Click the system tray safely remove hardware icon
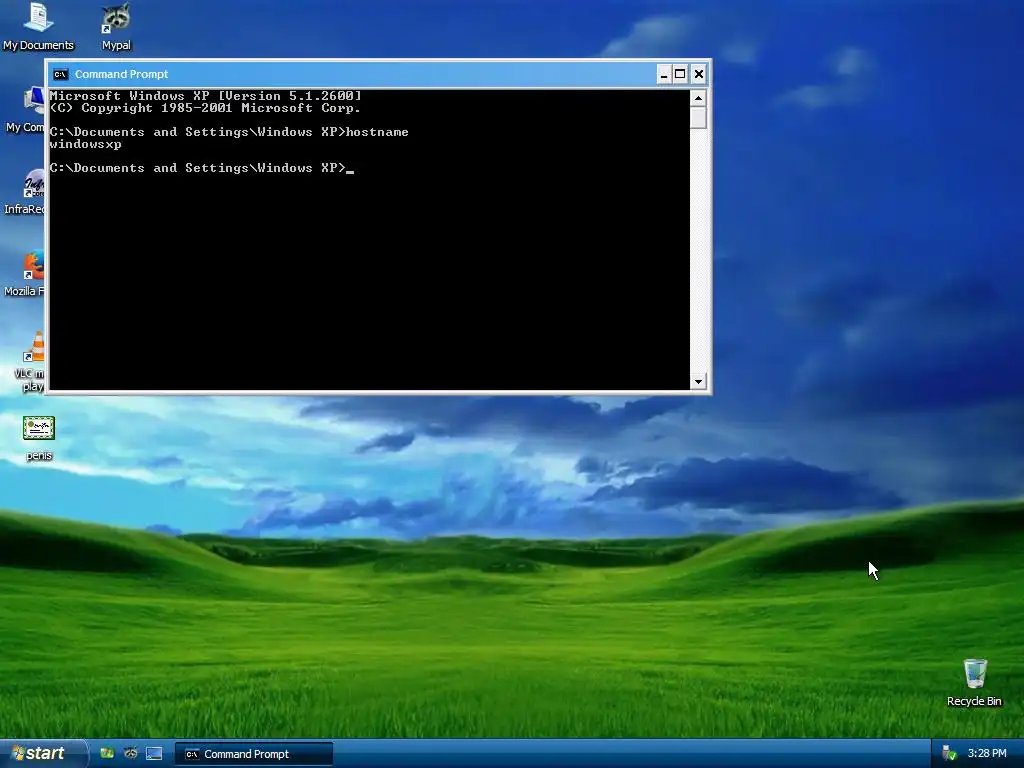Viewport: 1024px width, 768px height. pyautogui.click(x=949, y=754)
